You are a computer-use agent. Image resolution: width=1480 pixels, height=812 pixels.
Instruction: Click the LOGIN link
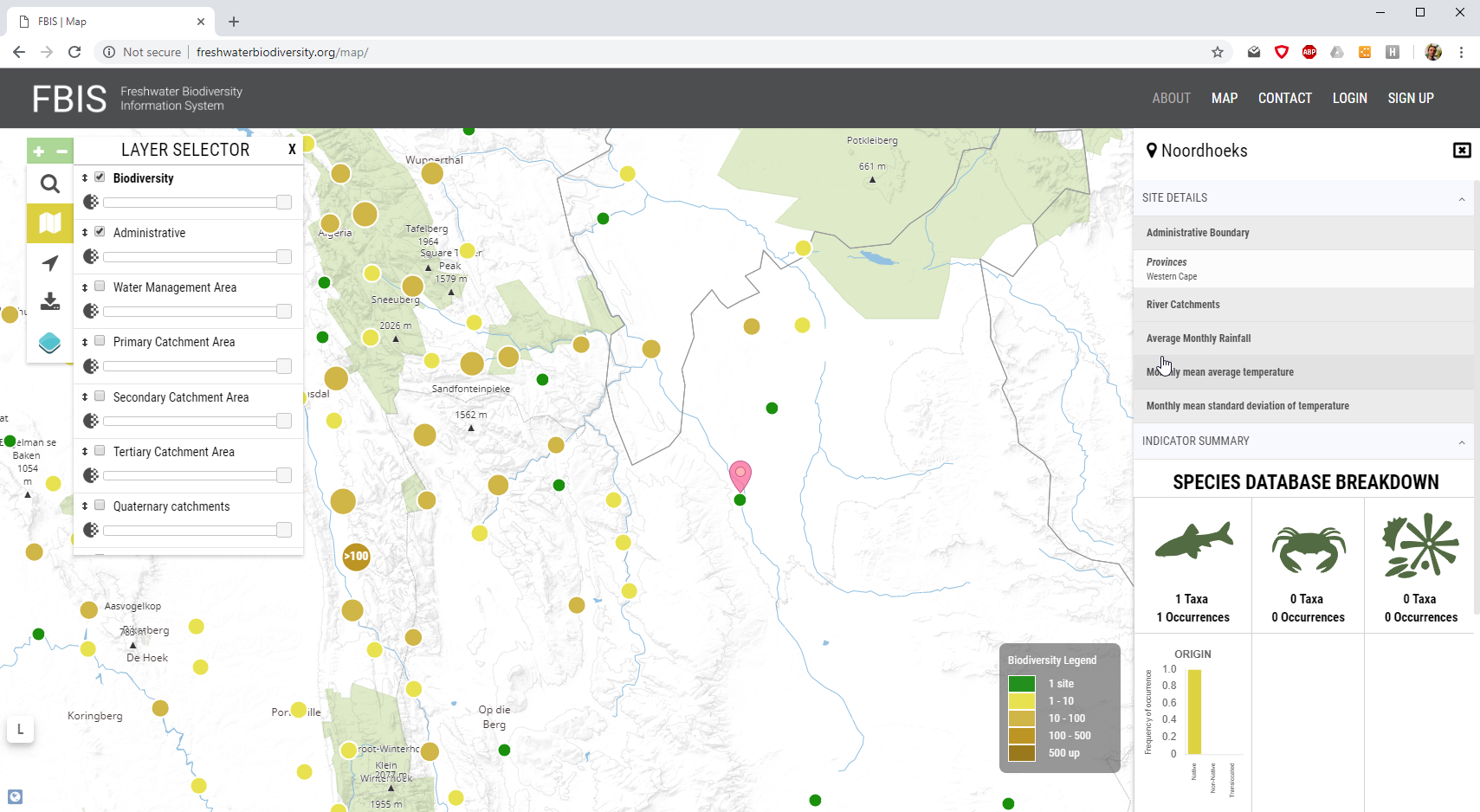[x=1349, y=98]
